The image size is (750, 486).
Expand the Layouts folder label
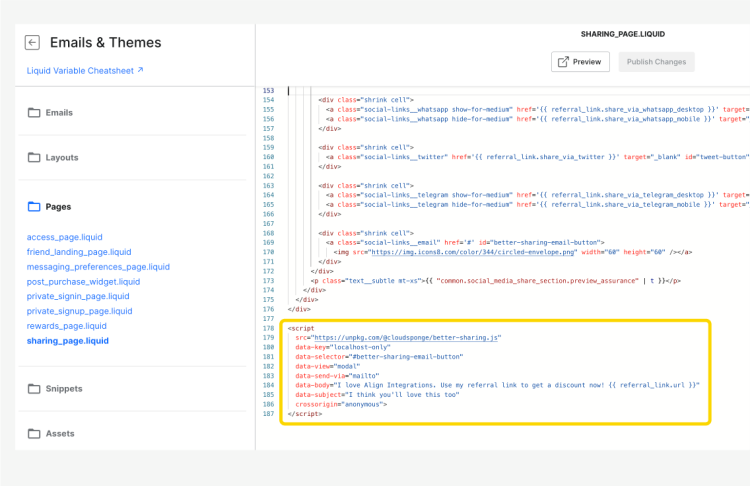(62, 157)
